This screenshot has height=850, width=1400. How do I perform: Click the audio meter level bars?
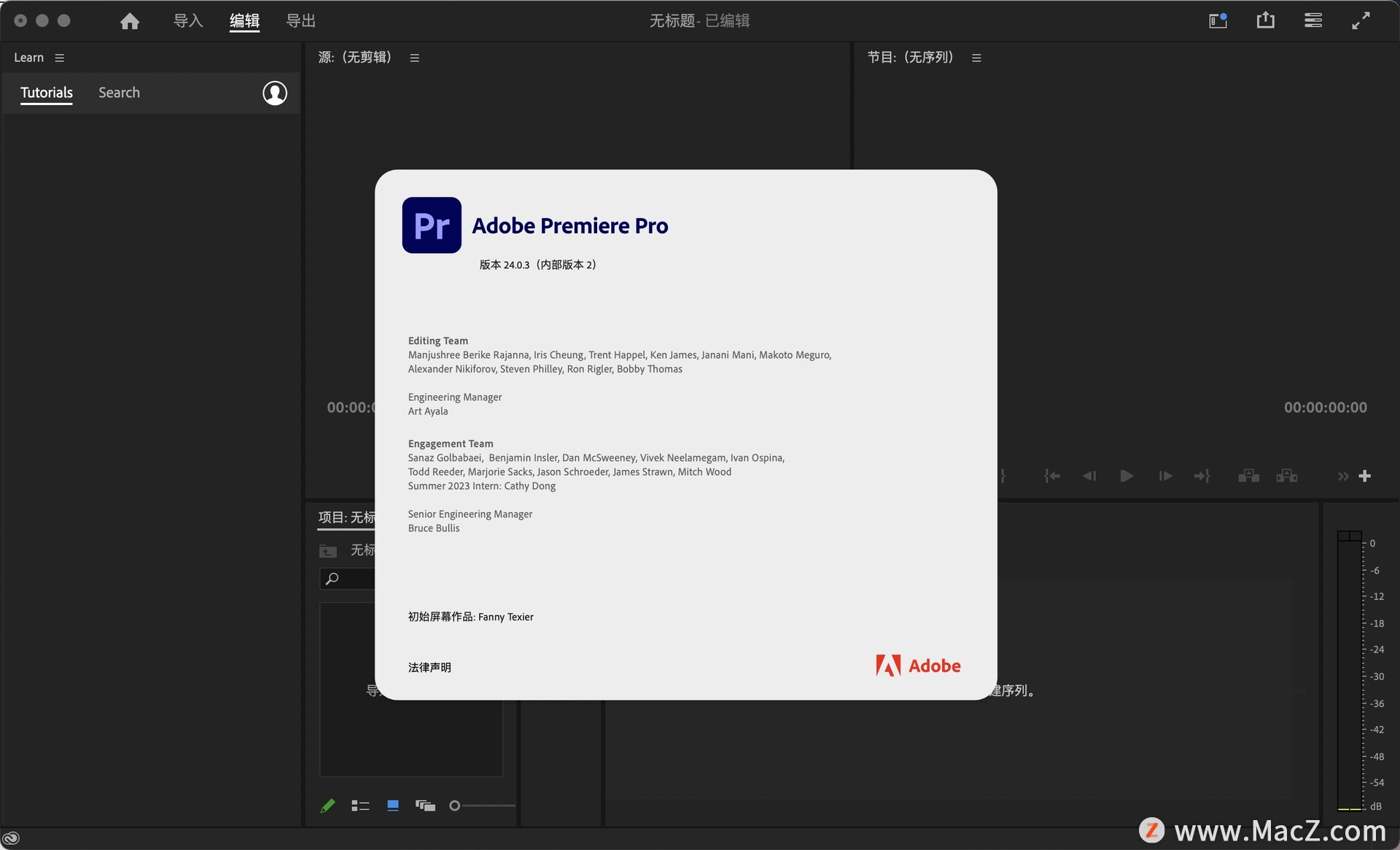click(x=1349, y=671)
